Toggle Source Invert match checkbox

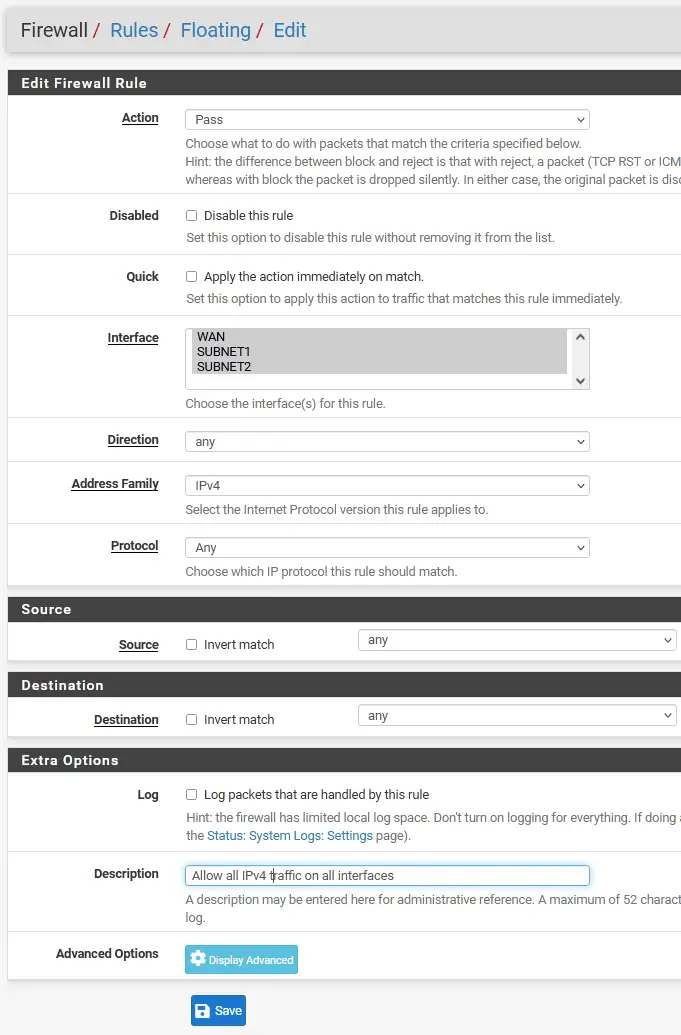click(x=192, y=645)
